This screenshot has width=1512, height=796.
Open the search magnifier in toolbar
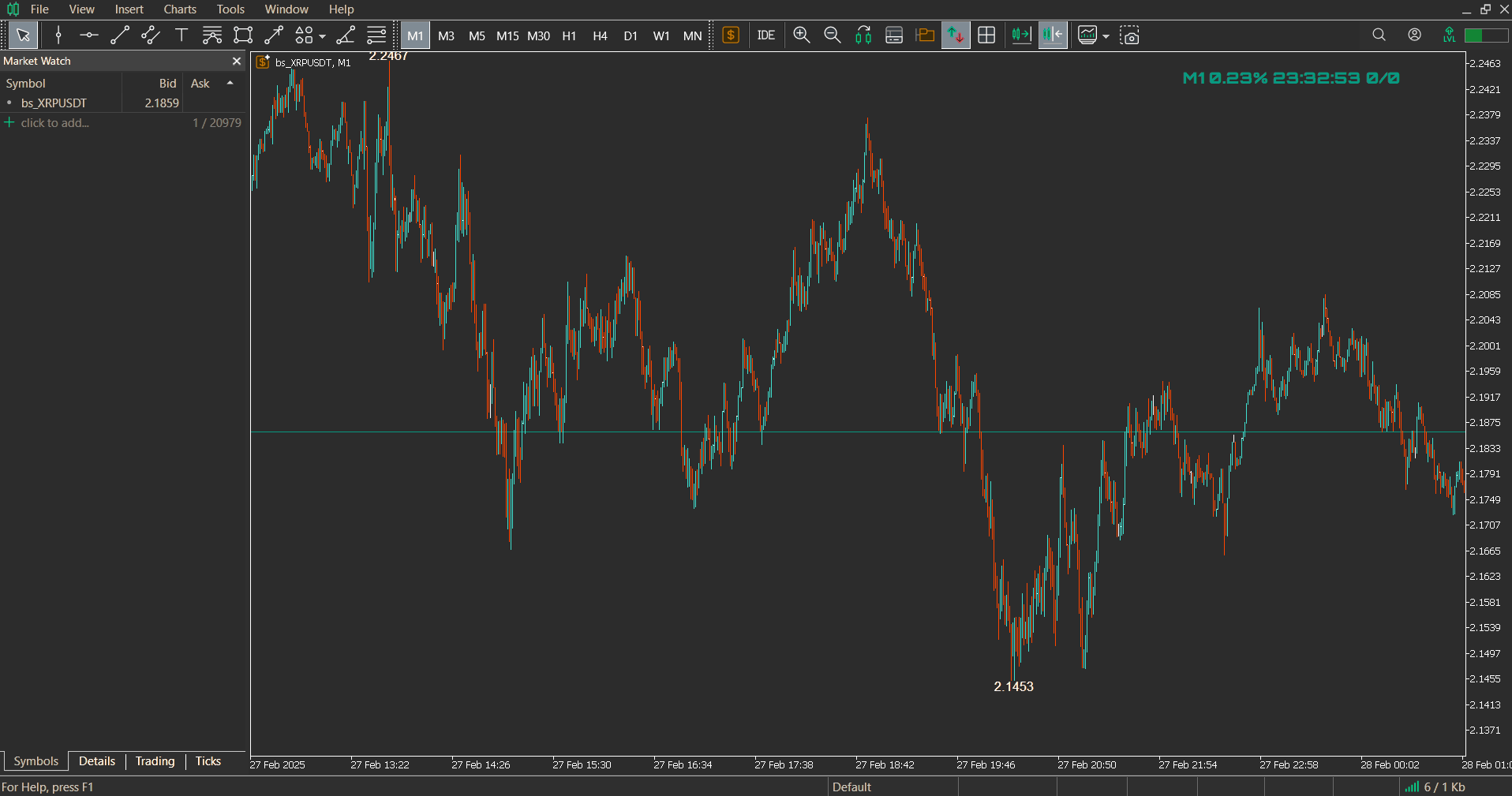pos(1379,36)
